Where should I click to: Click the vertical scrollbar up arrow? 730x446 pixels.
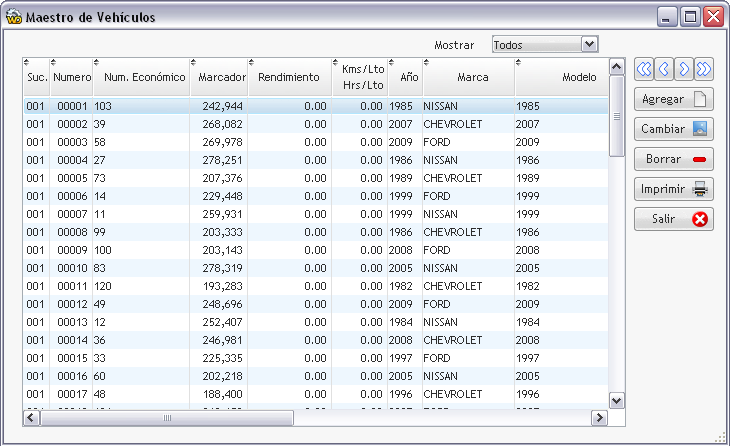[x=617, y=67]
